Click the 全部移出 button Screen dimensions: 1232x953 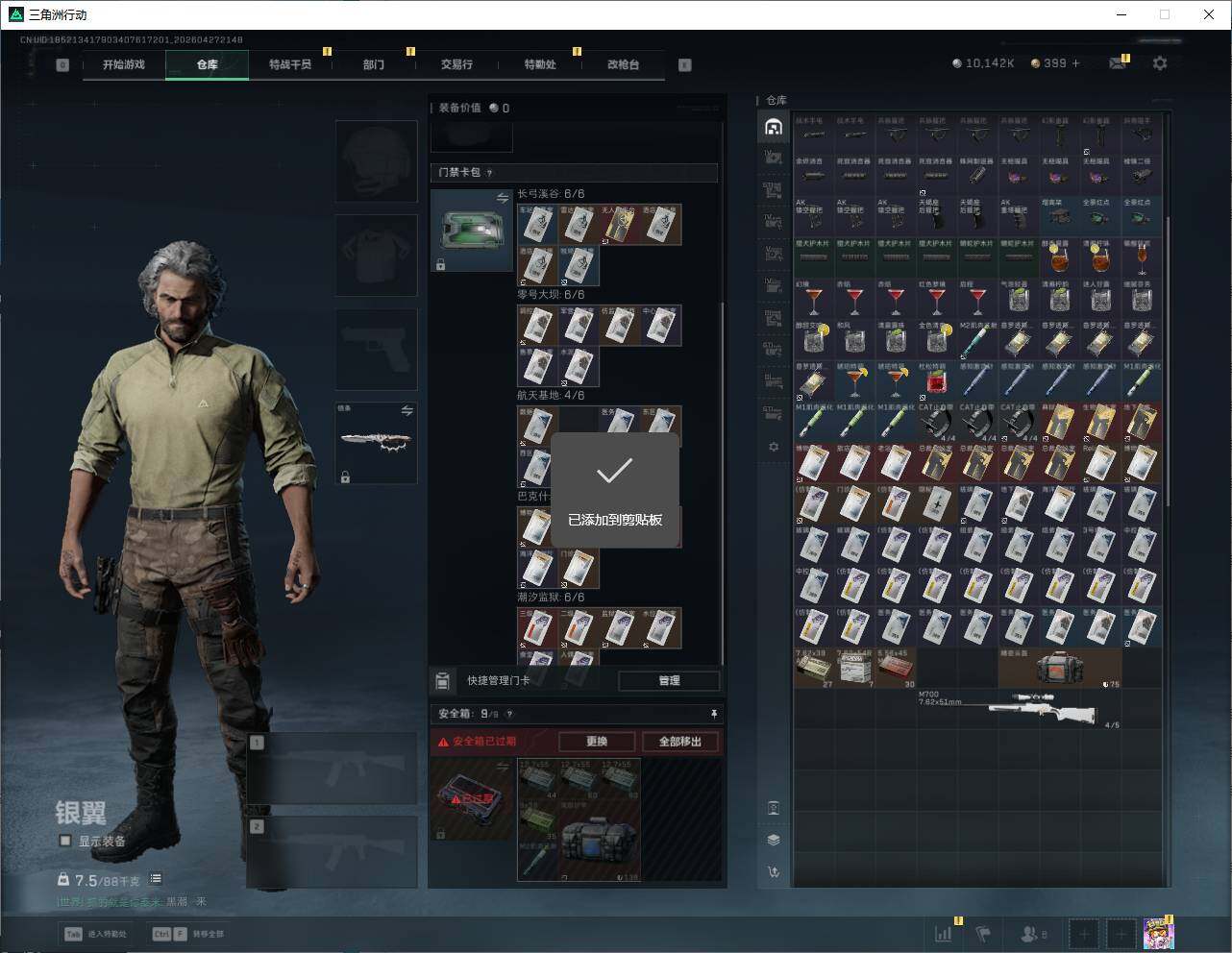tap(680, 742)
